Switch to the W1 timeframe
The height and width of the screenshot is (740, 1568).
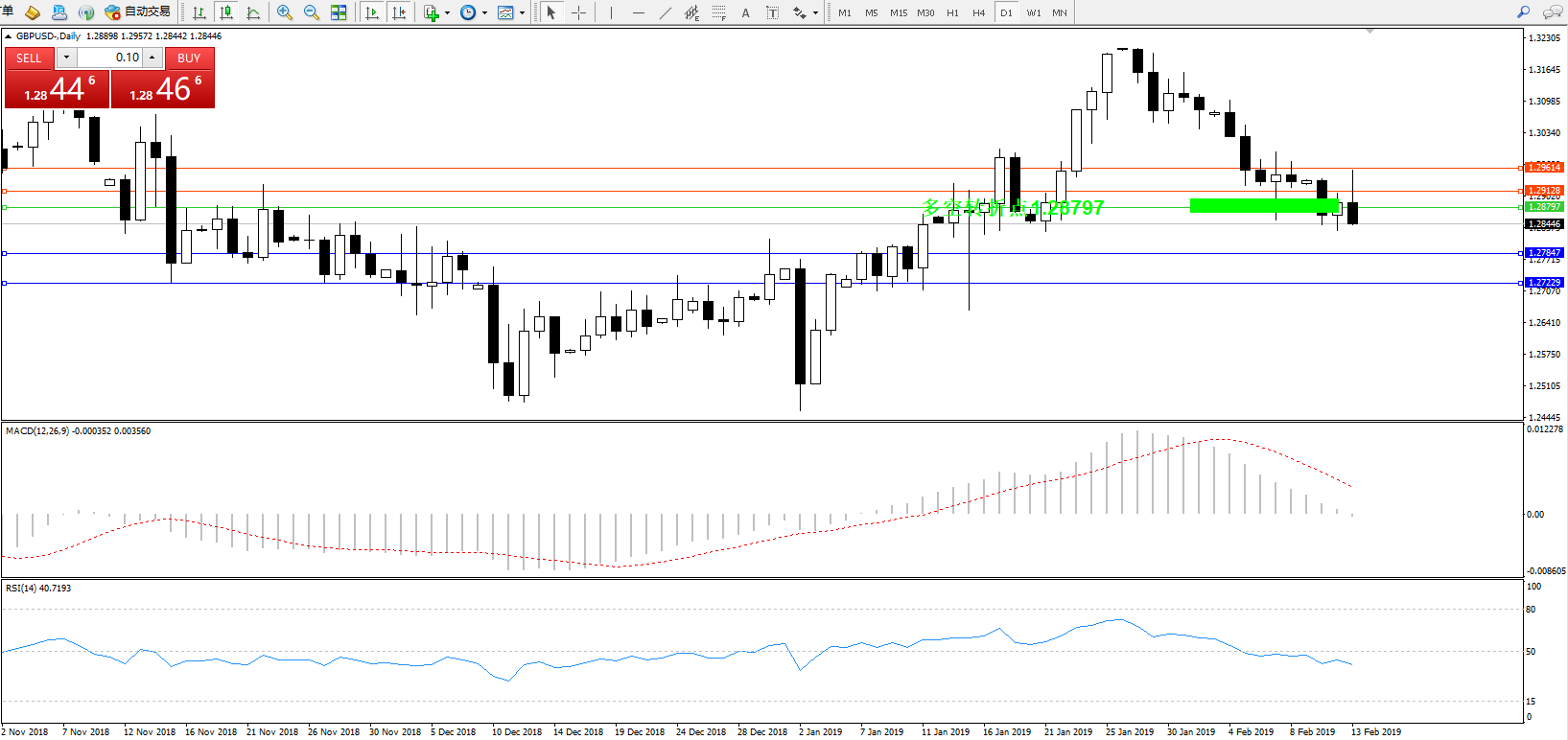(1033, 12)
